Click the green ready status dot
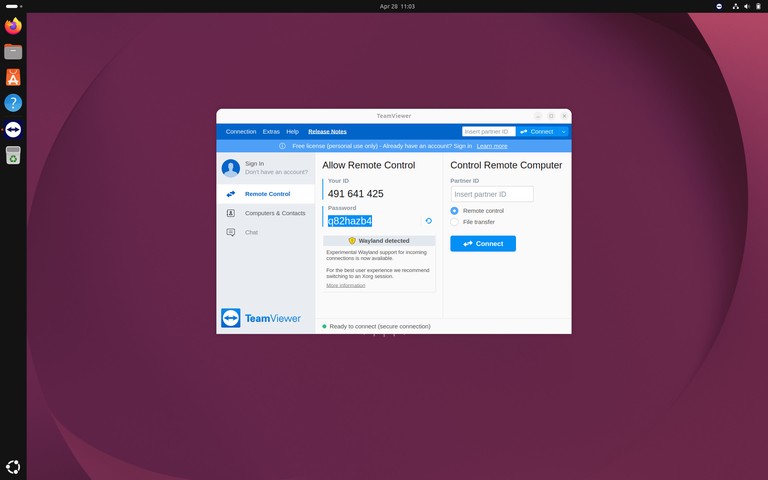 (x=324, y=326)
